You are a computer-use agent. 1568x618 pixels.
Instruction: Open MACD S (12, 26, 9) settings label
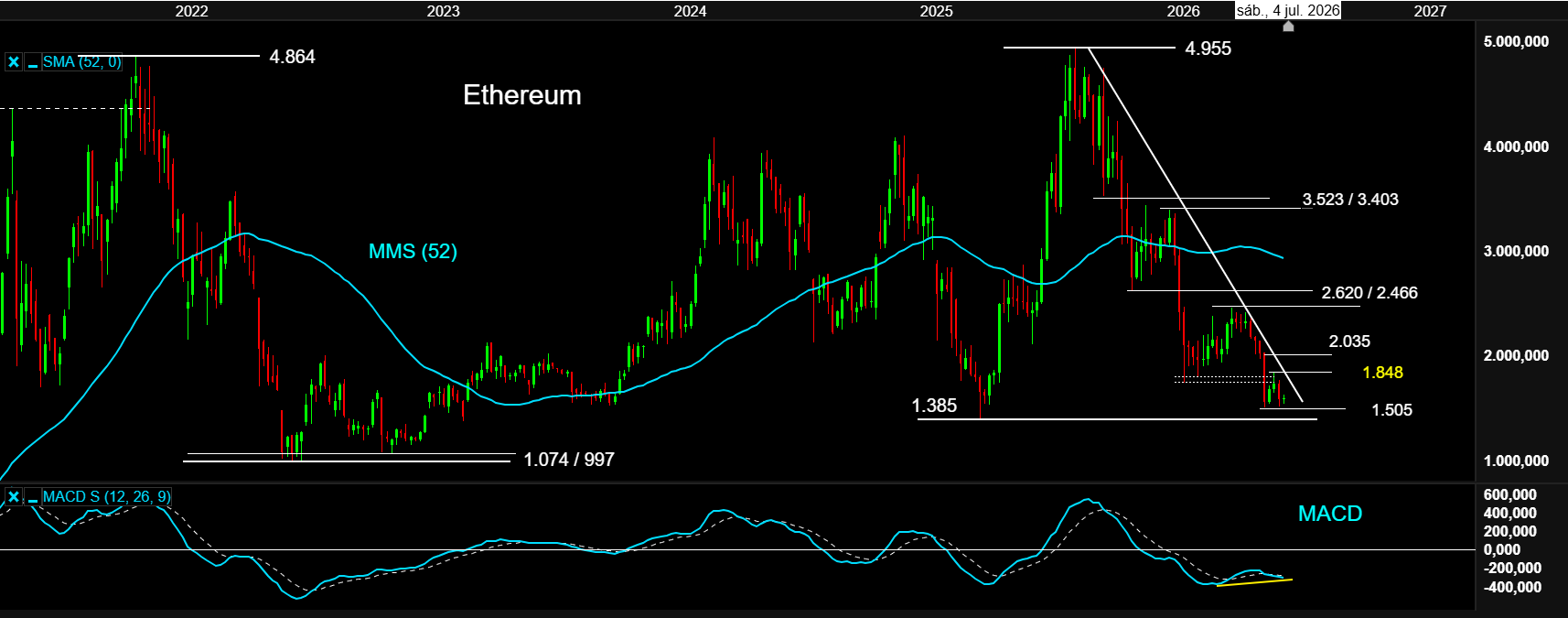[x=106, y=496]
